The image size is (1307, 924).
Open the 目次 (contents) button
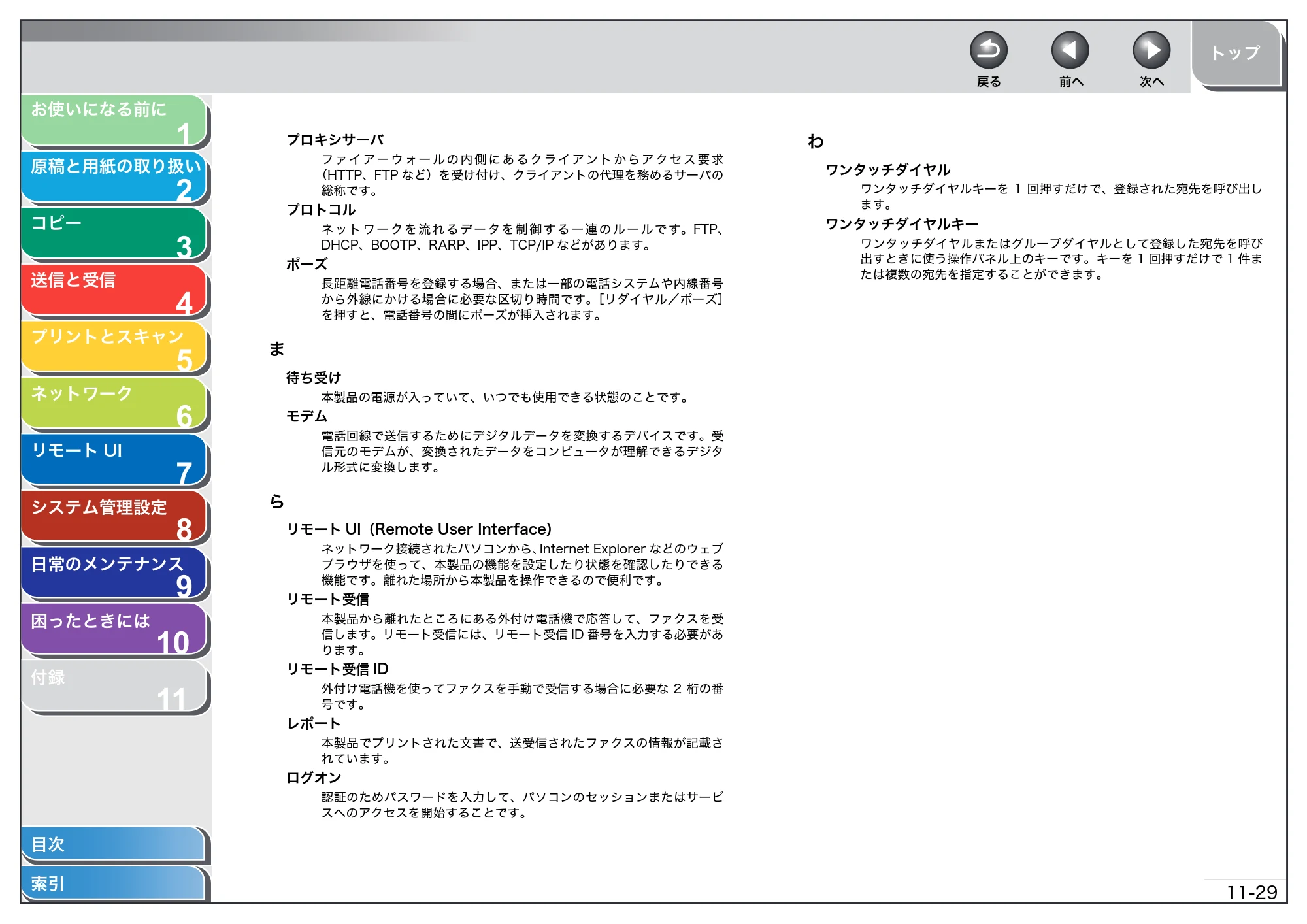pos(114,844)
